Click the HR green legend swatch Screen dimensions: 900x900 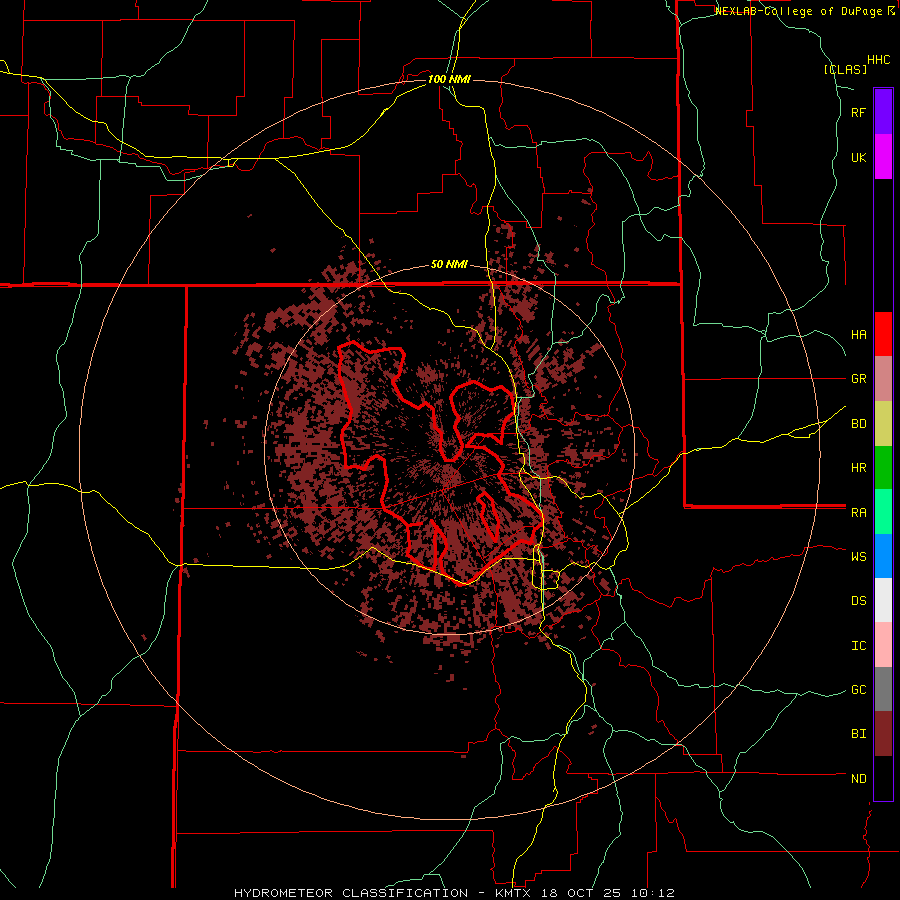tap(883, 467)
